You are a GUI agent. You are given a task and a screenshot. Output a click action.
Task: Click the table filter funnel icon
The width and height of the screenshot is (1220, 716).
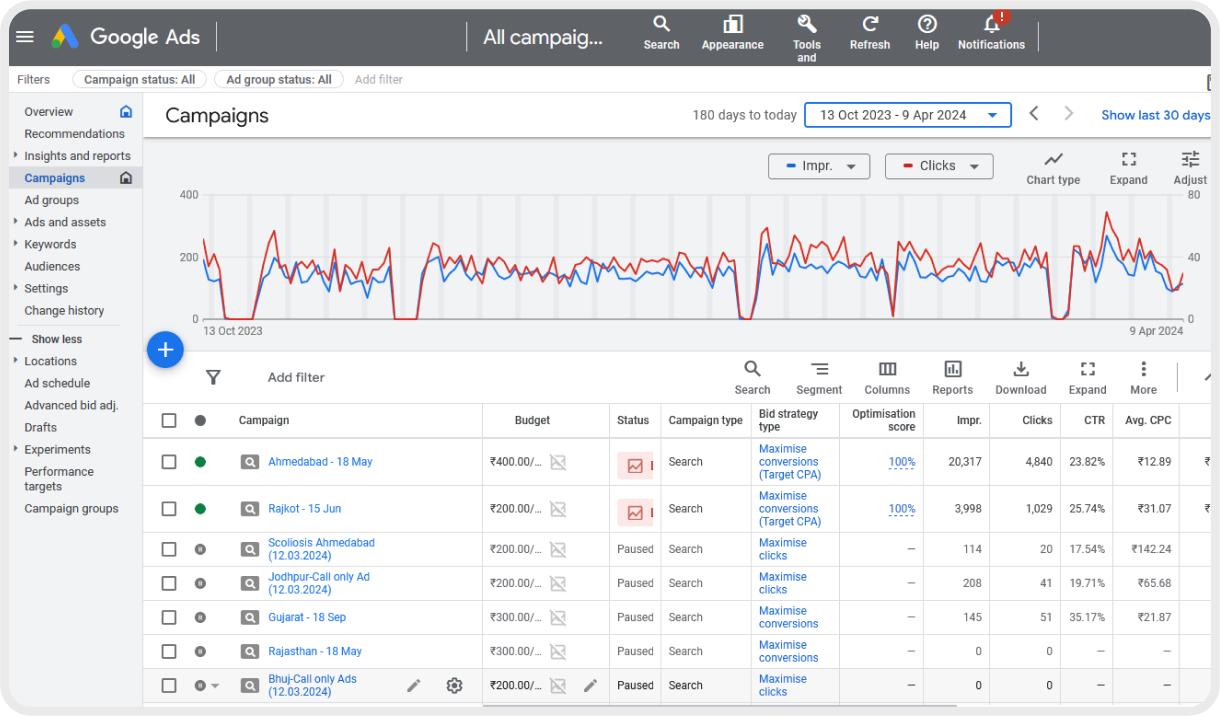point(213,377)
